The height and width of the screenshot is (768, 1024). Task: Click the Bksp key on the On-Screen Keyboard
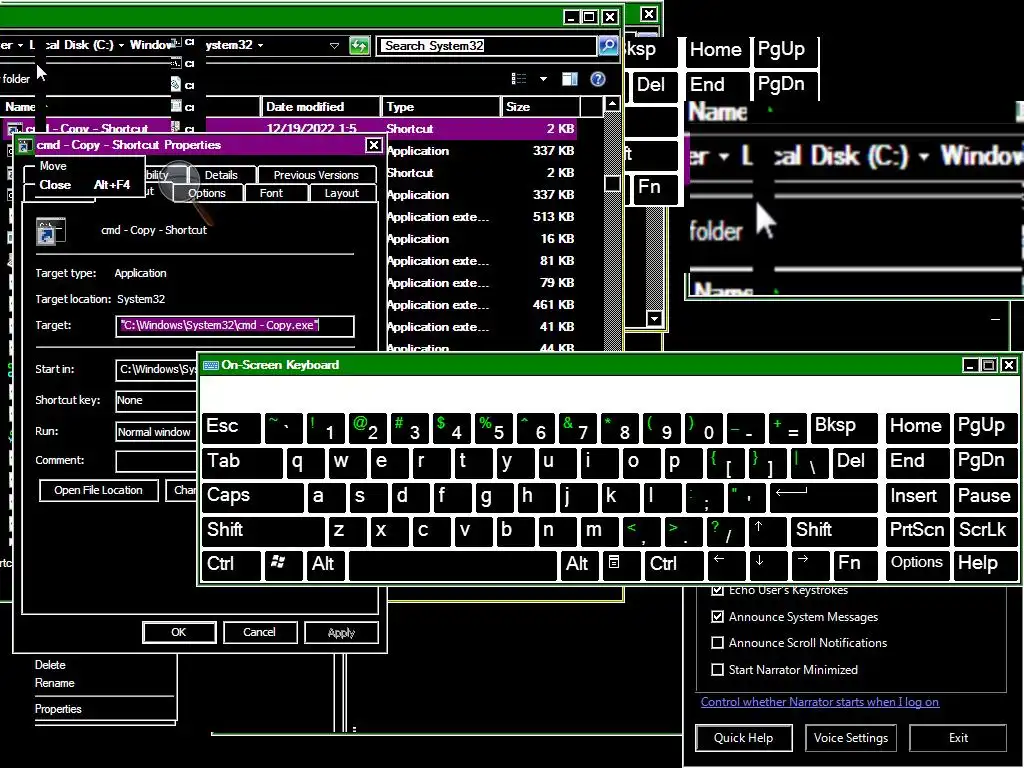[844, 426]
